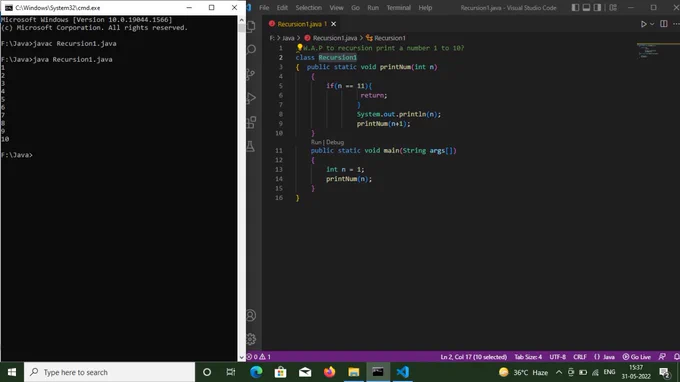Image resolution: width=680 pixels, height=382 pixels.
Task: Open Tab Size: 4 indentation selector
Action: tap(528, 357)
